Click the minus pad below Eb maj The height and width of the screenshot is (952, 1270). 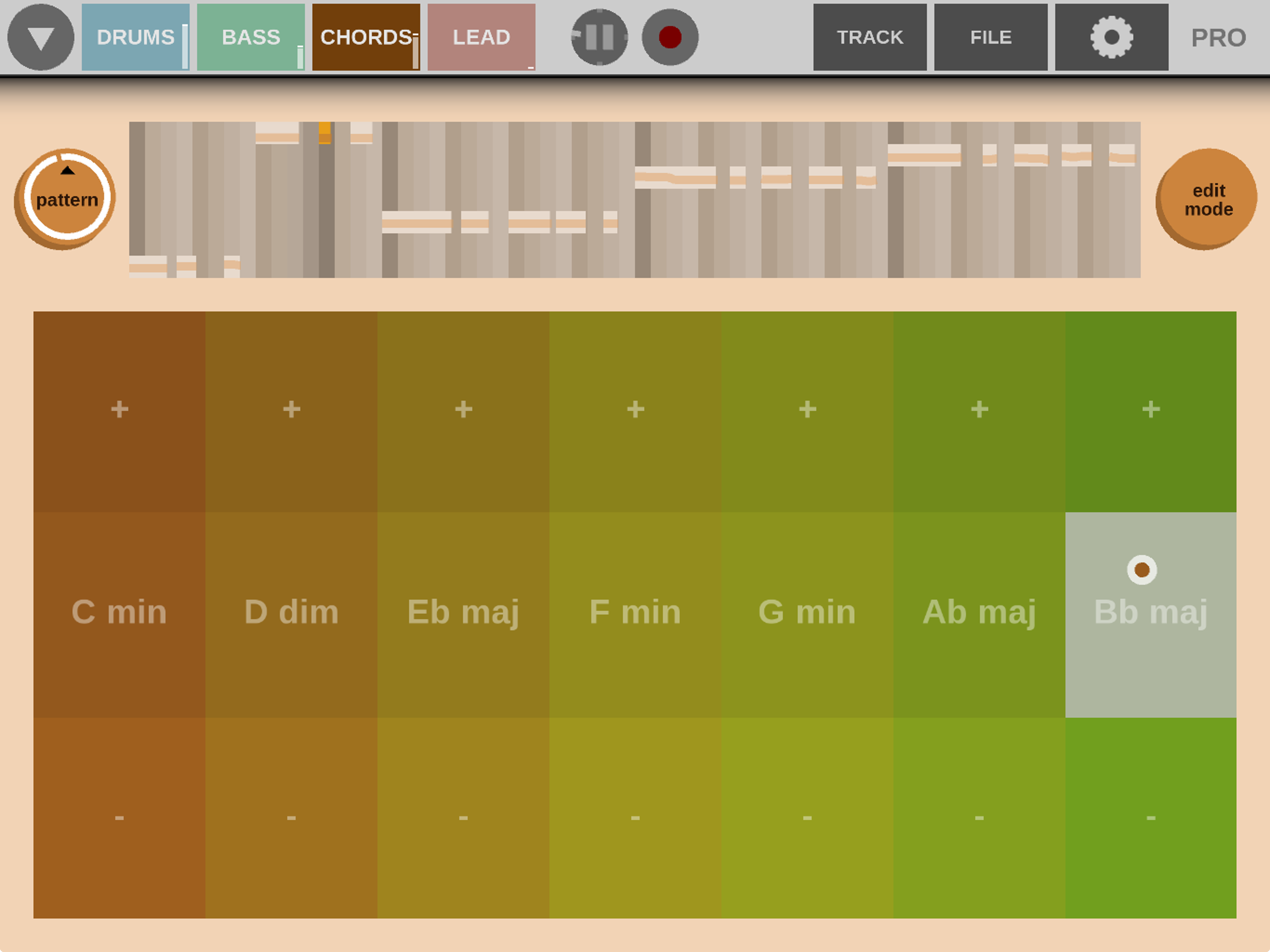click(463, 818)
